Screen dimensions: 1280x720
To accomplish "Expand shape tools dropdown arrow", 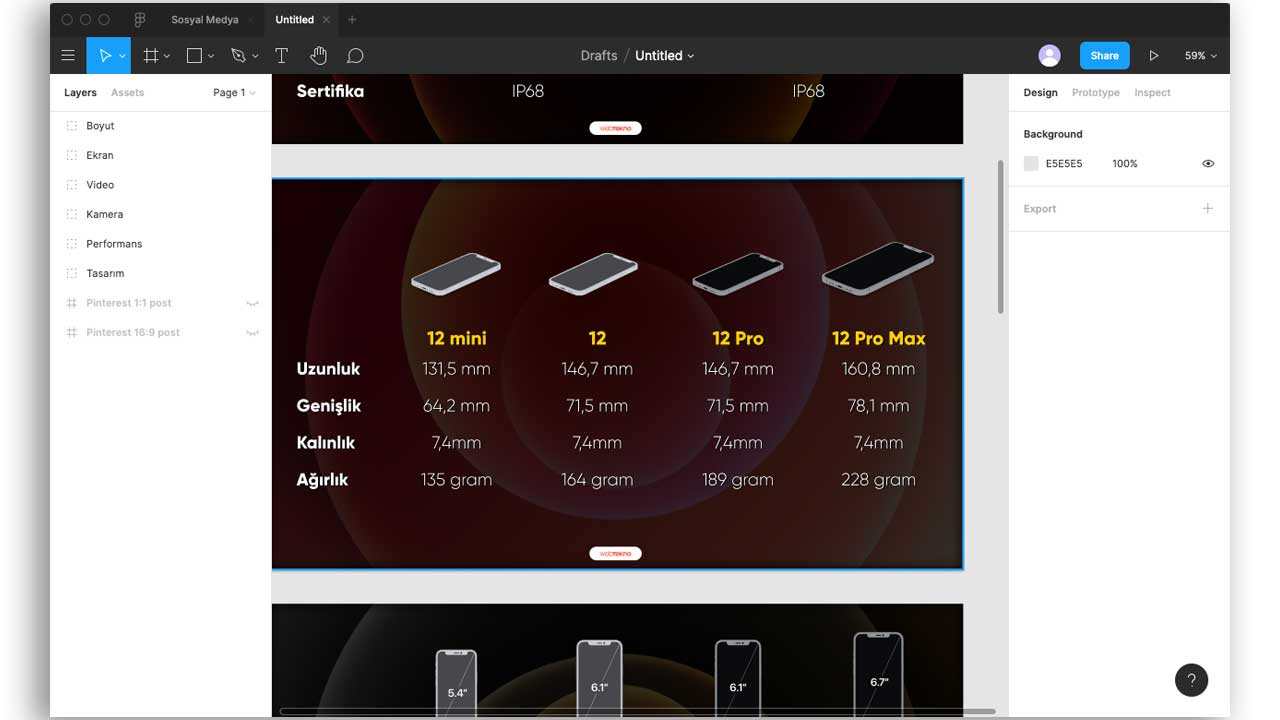I will click(211, 56).
